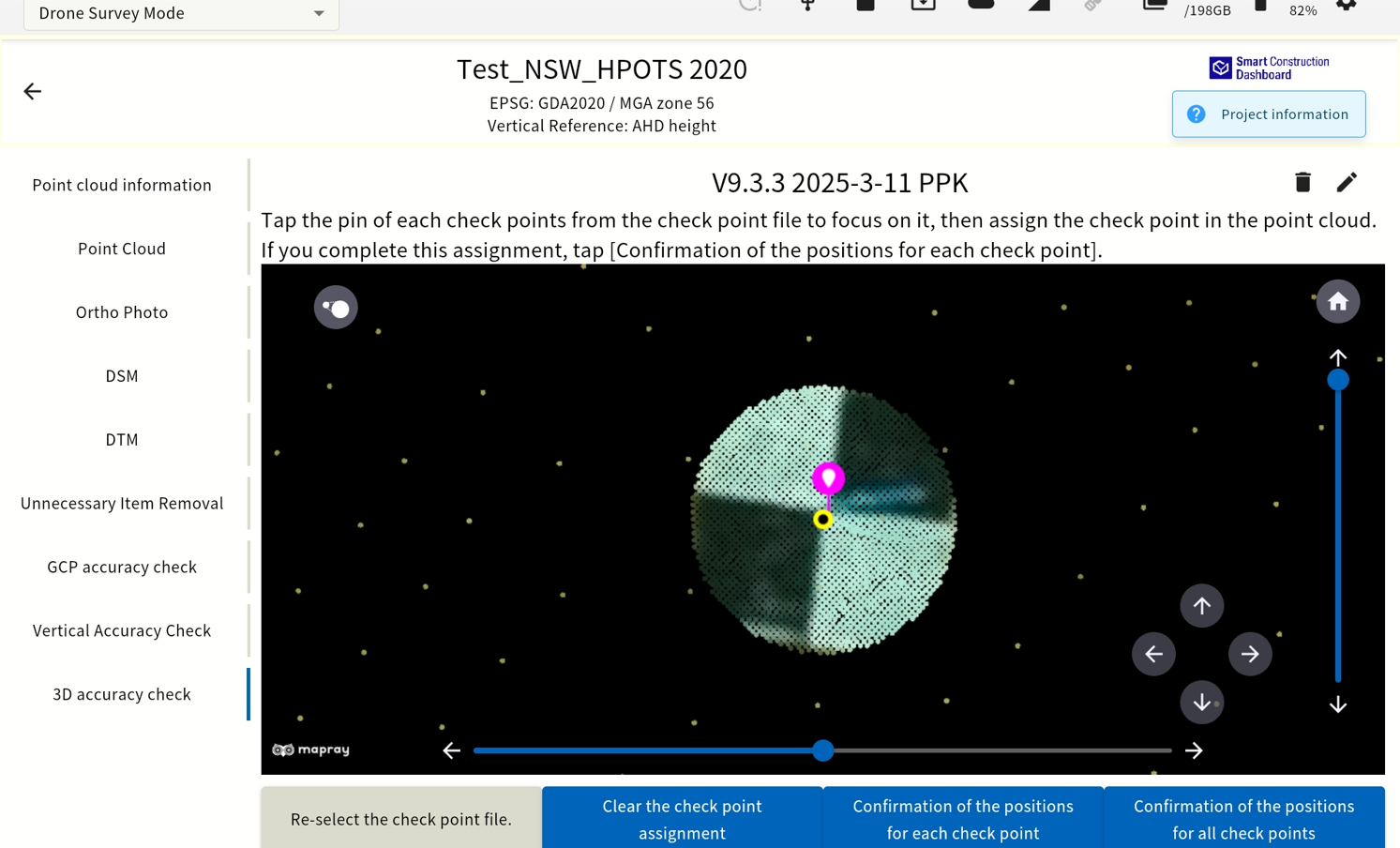
Task: Click the vertical tilt slider handle
Action: [1338, 380]
